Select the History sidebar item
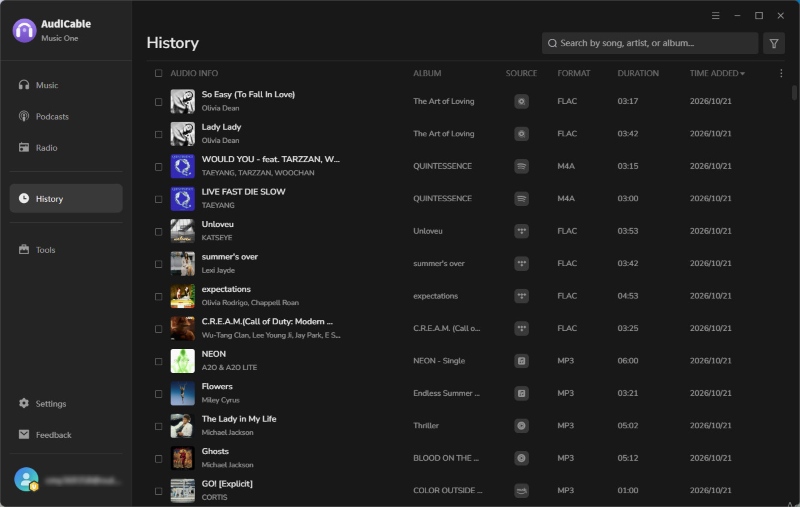800x507 pixels. 66,198
